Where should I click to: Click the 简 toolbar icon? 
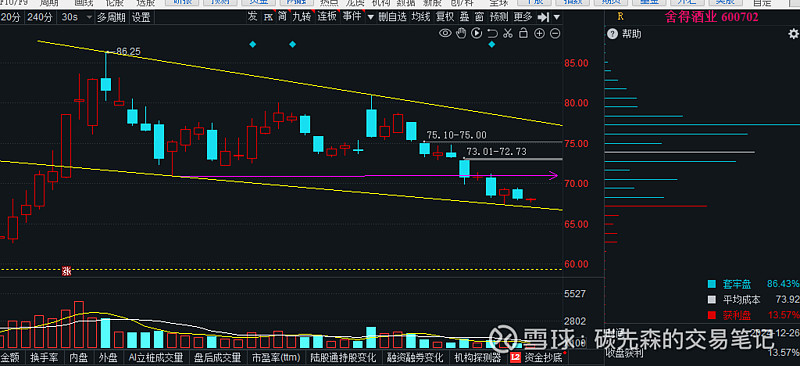(x=283, y=17)
